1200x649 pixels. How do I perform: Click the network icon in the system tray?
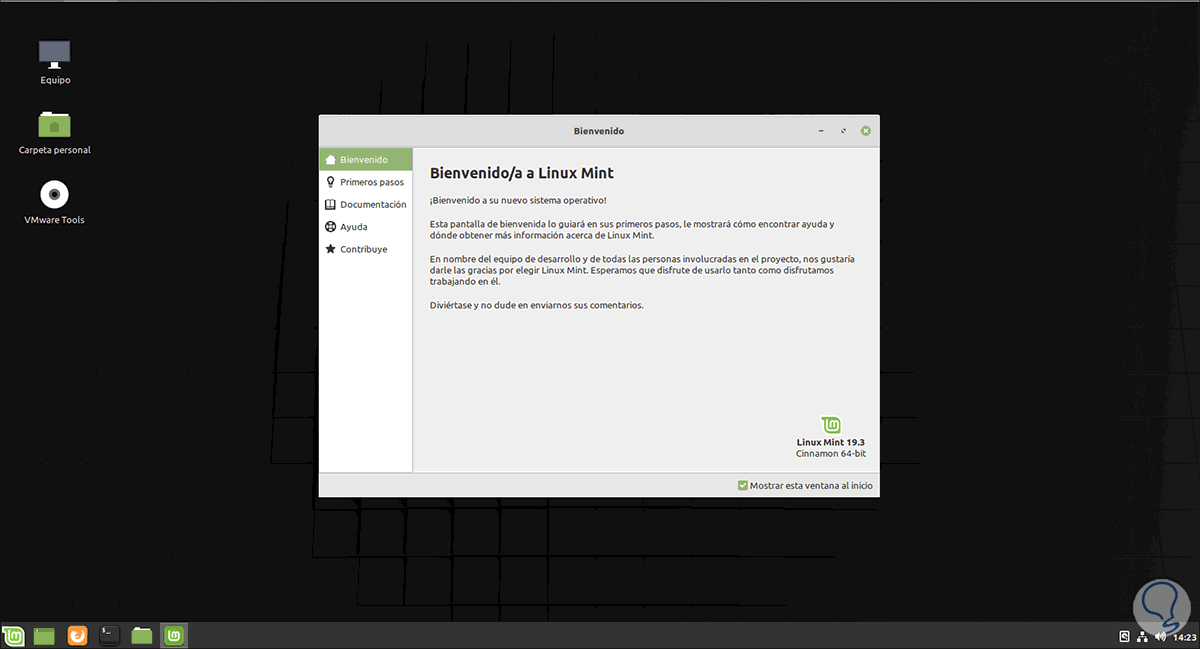(1141, 635)
